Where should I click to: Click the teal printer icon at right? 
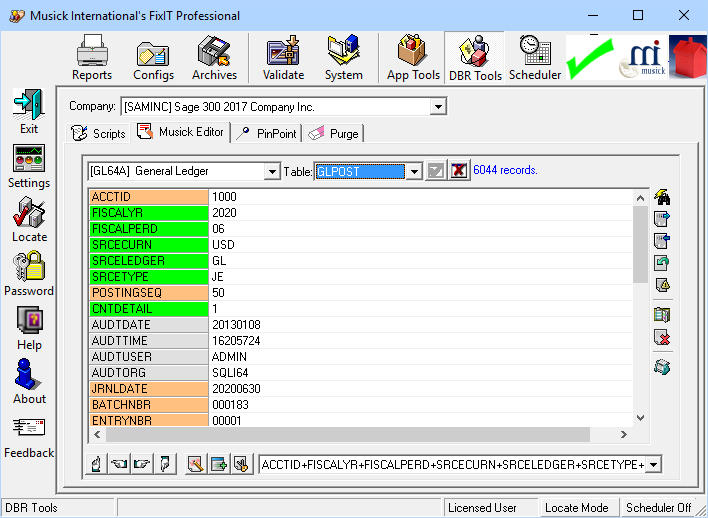click(x=662, y=367)
